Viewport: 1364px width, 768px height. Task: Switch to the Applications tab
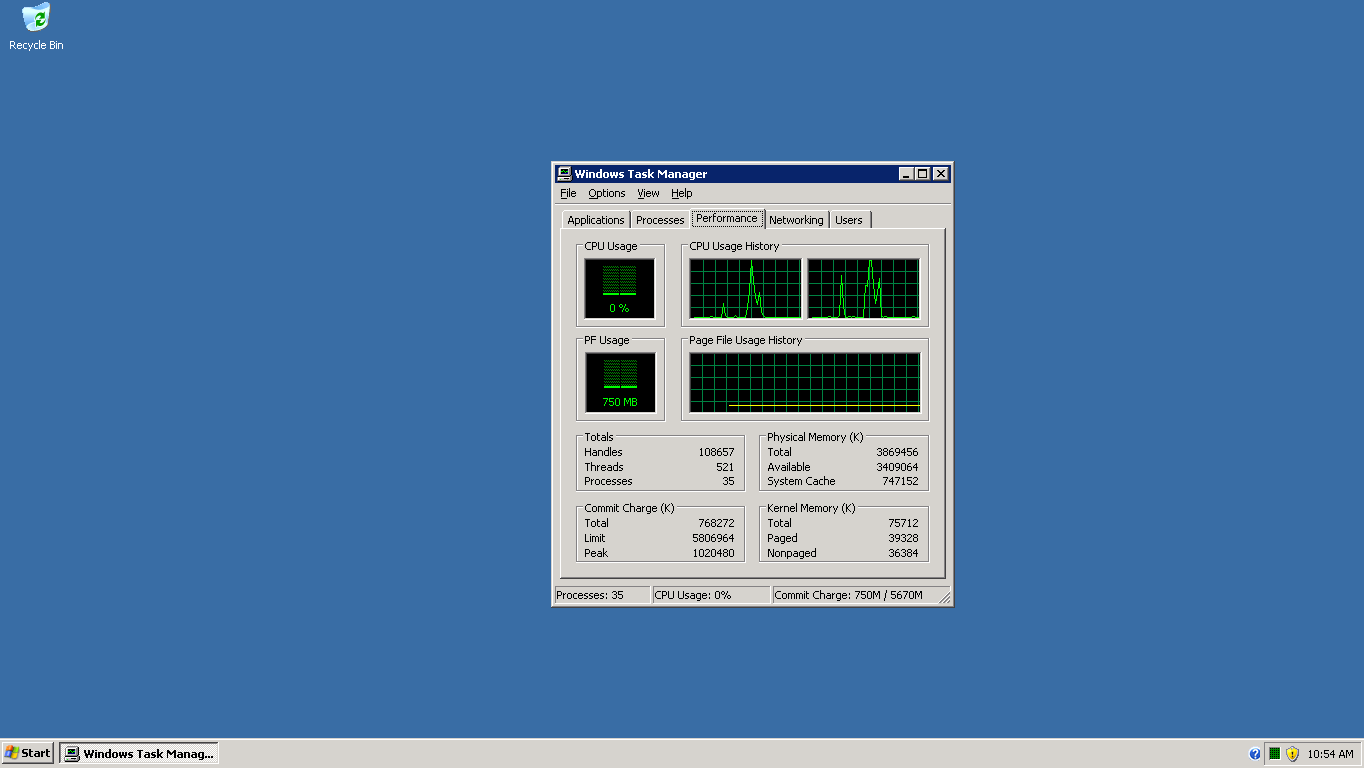click(x=595, y=220)
